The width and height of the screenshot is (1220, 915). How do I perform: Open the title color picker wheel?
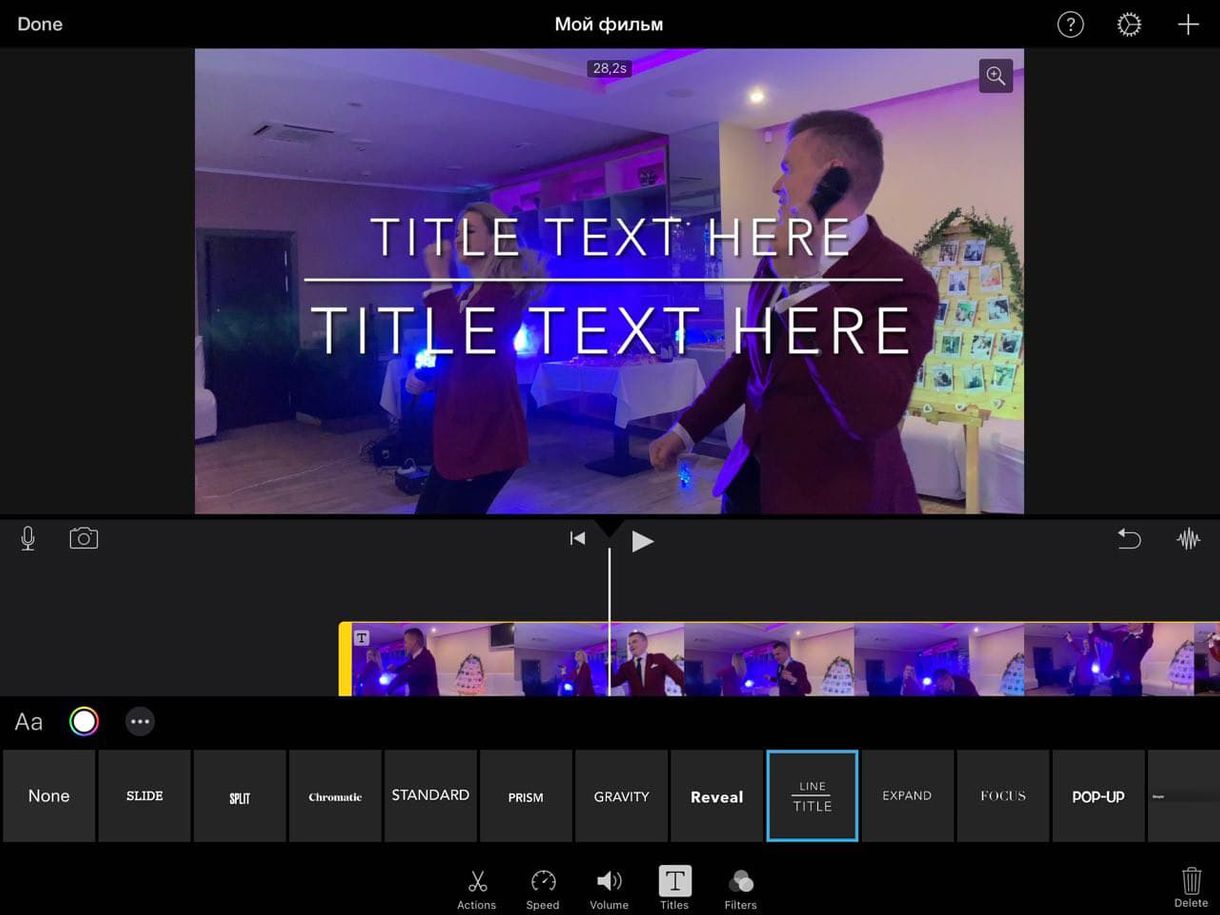[x=84, y=721]
